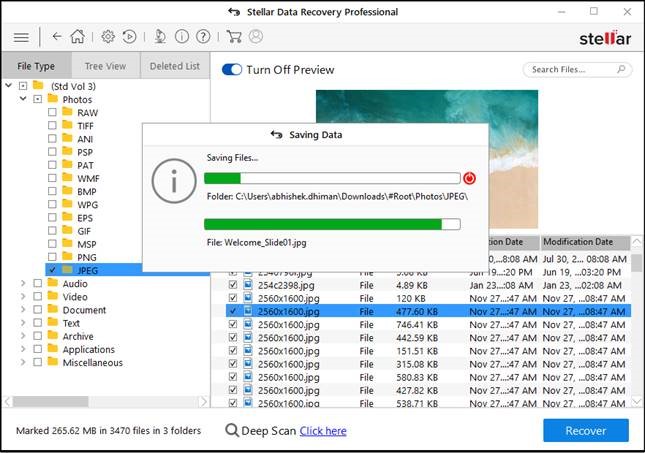Uncheck the 254c2398.jpg file checkbox
Screen dimensions: 645x453
pyautogui.click(x=233, y=285)
